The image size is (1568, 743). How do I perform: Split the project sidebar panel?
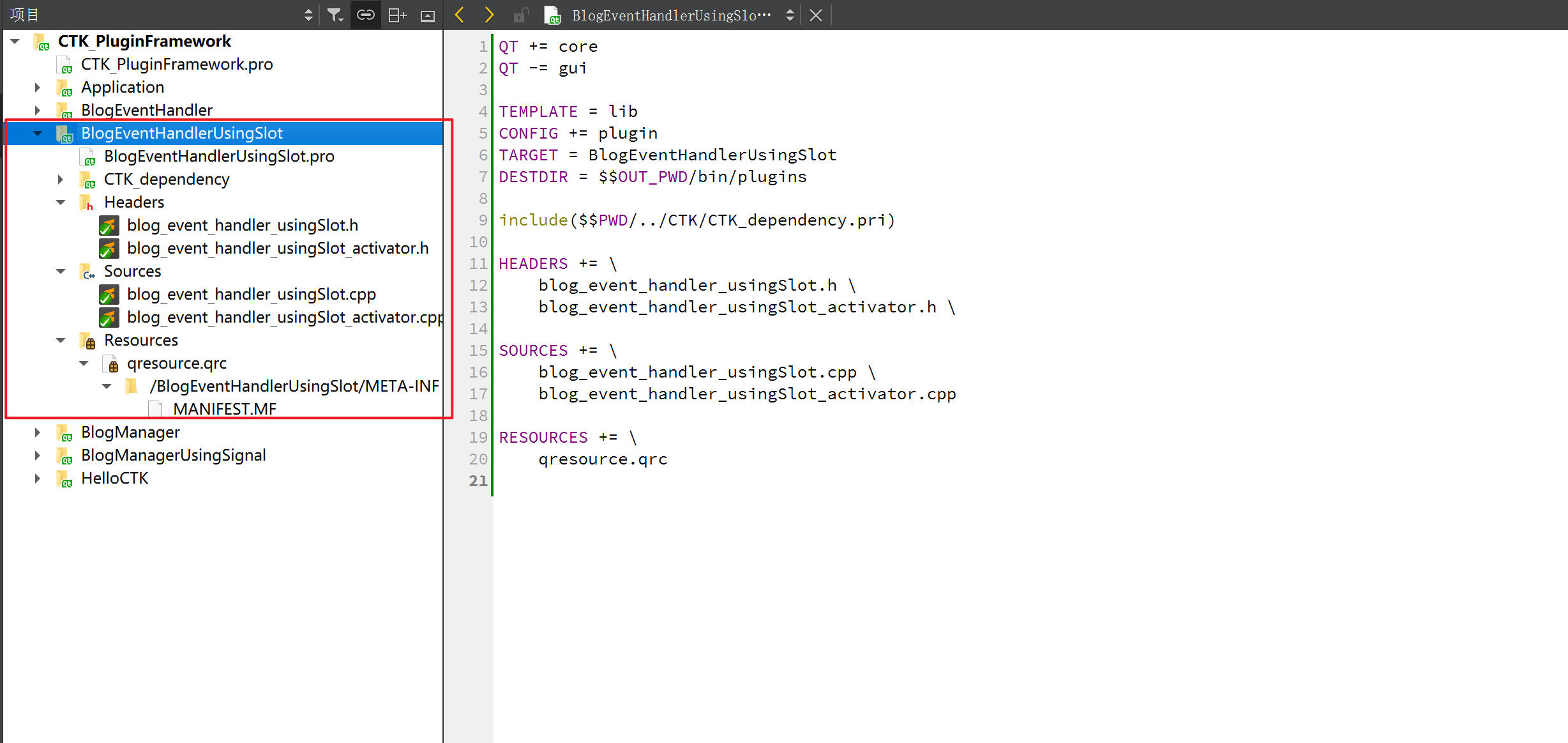click(x=397, y=15)
